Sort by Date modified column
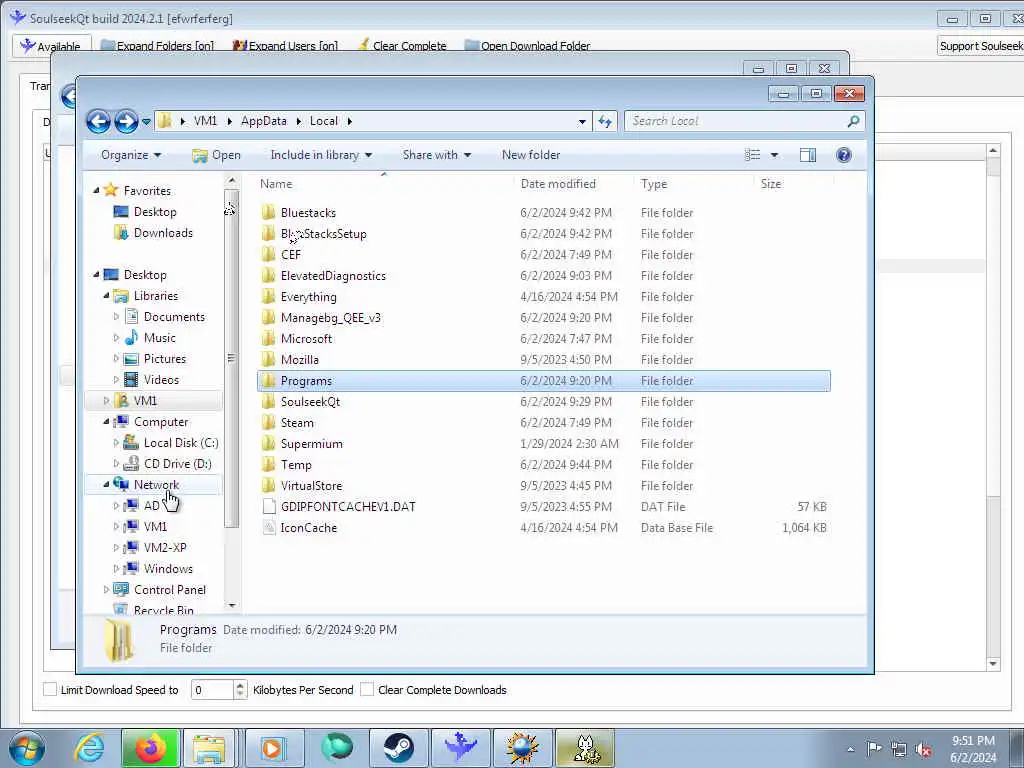 click(x=573, y=184)
